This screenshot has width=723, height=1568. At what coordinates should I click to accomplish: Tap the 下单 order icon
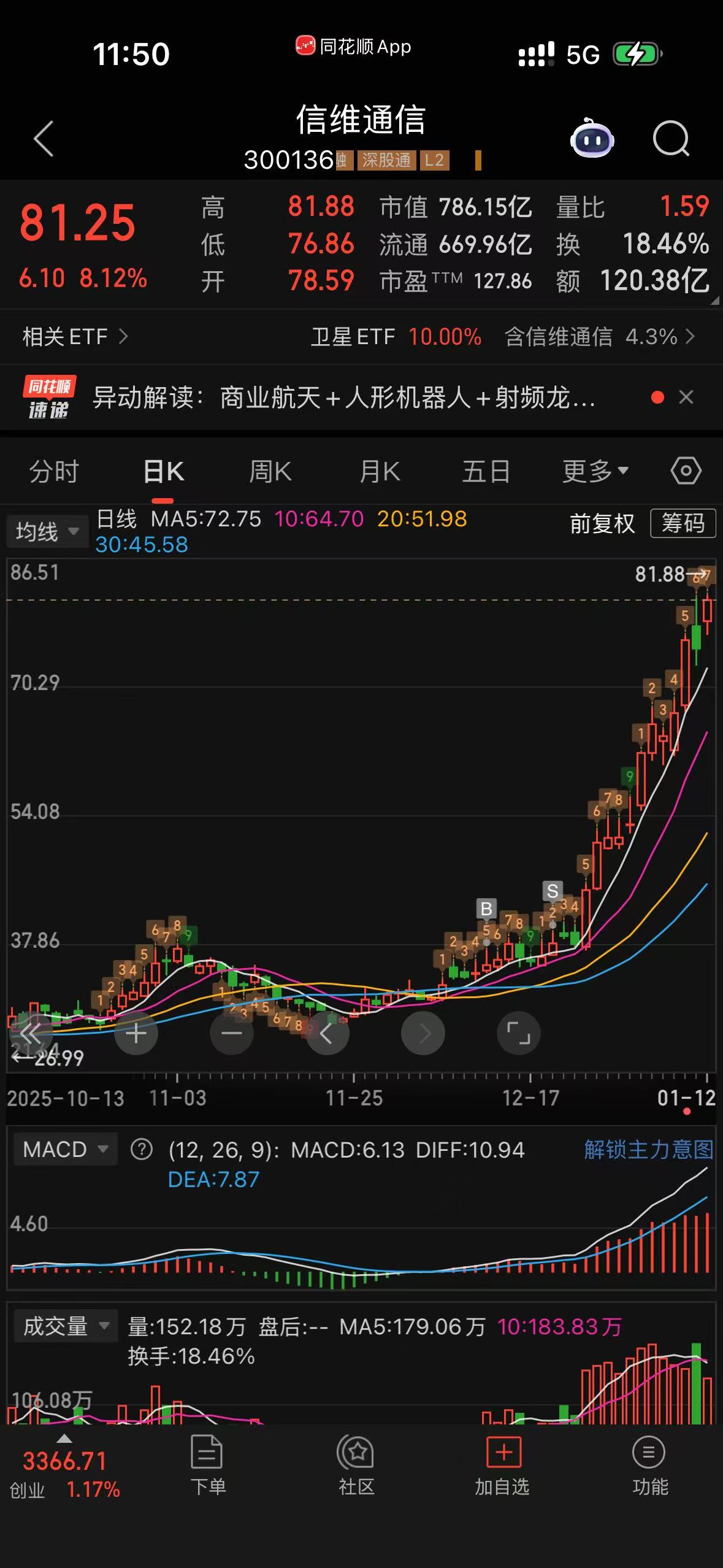tap(207, 1466)
